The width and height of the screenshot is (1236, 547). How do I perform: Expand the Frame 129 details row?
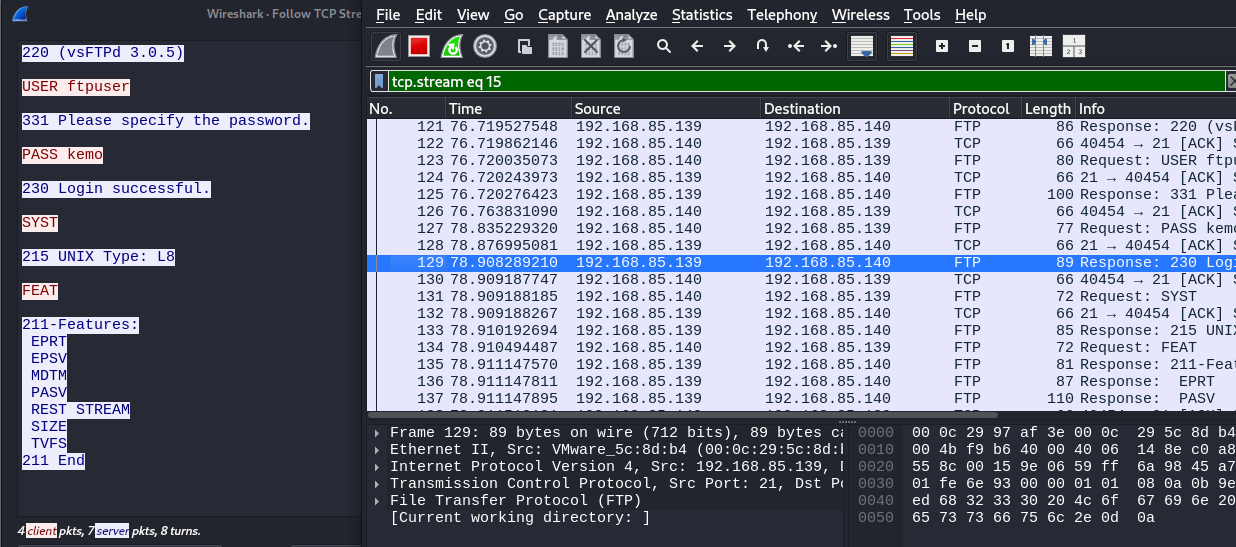point(376,433)
